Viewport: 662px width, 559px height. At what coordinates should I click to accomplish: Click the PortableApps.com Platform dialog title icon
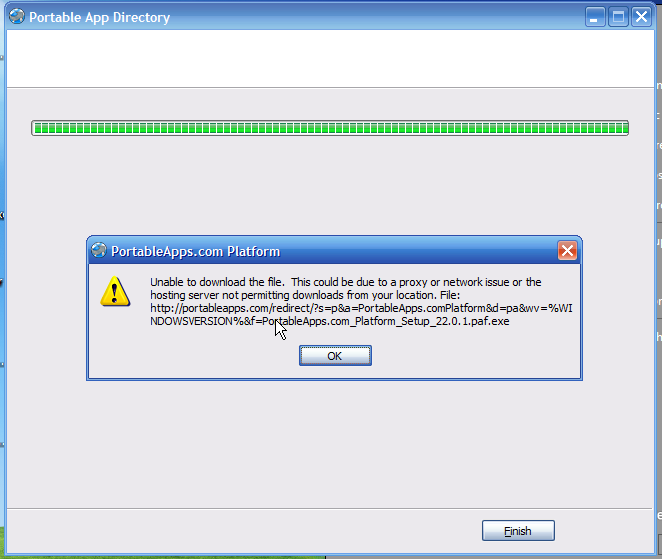pos(99,250)
